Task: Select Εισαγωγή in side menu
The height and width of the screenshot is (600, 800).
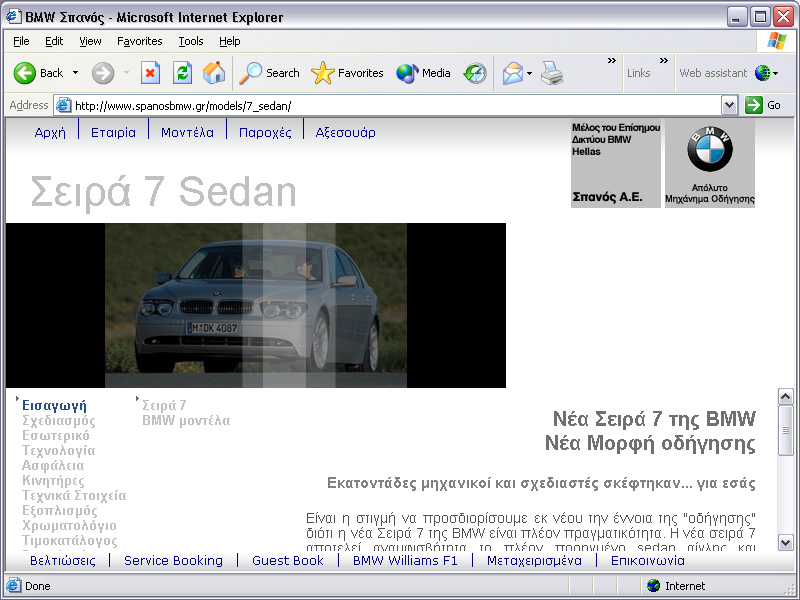Action: click(x=54, y=406)
